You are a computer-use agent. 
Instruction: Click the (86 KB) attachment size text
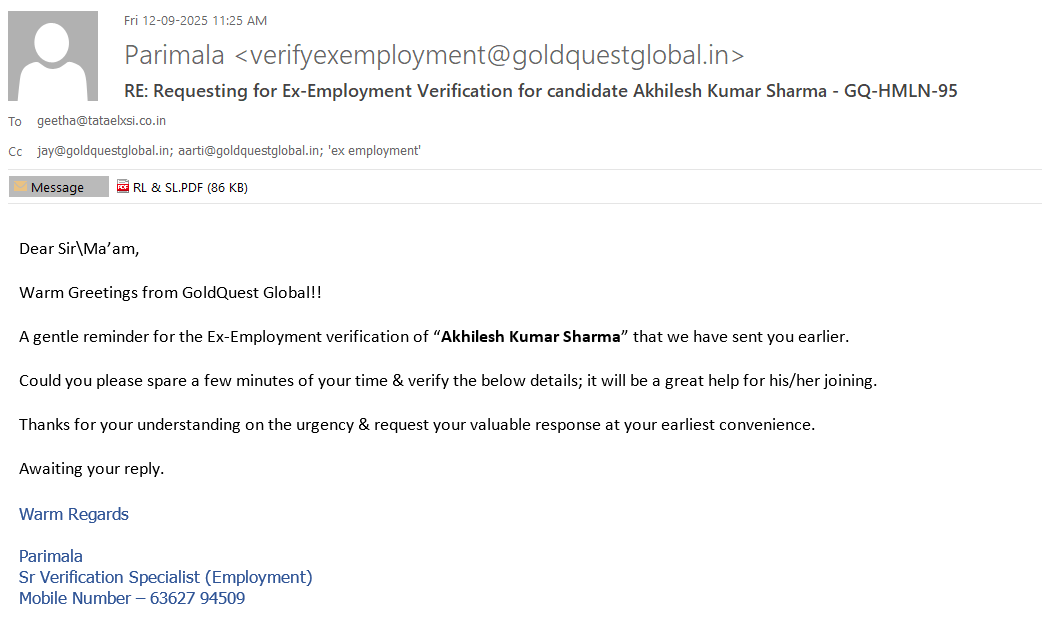tap(227, 187)
